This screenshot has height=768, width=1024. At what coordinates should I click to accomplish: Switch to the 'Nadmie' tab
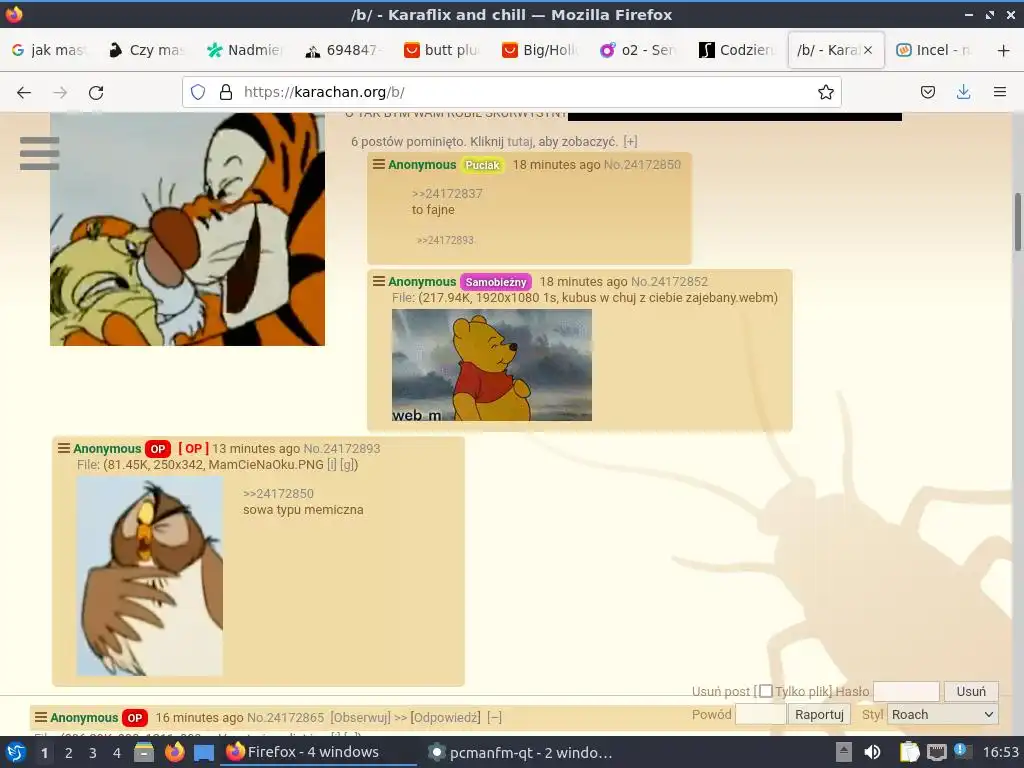pos(246,50)
